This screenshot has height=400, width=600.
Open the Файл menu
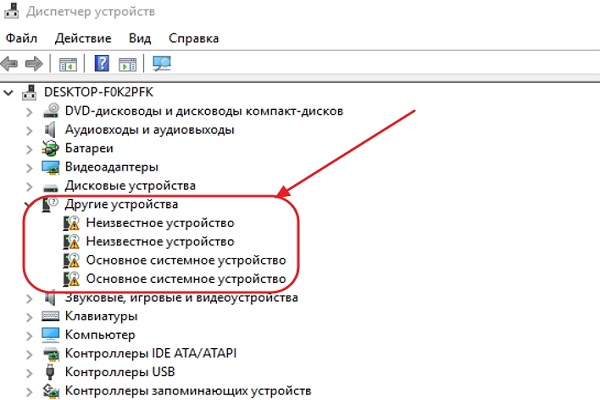click(x=21, y=38)
